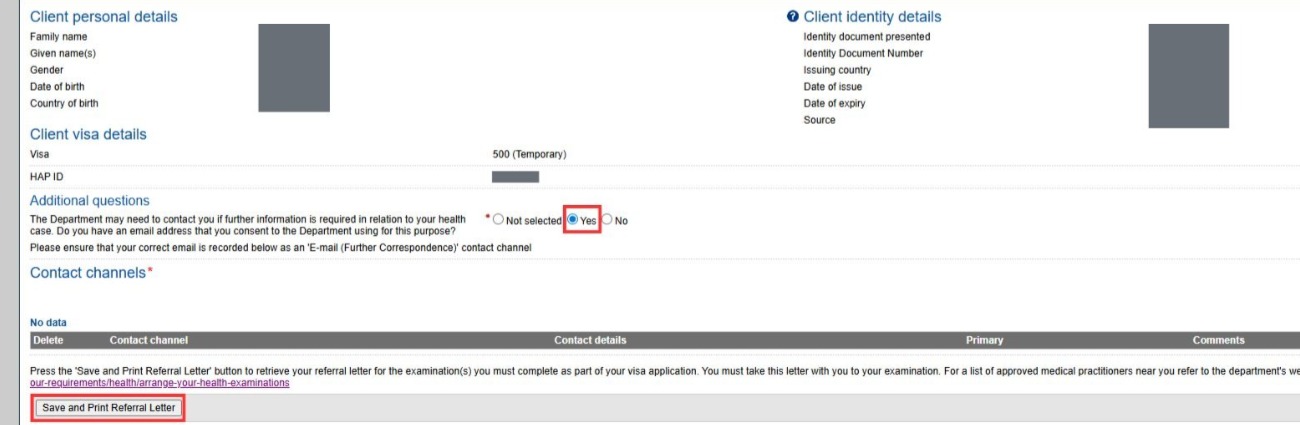Click the Contact channel column header

[x=148, y=340]
